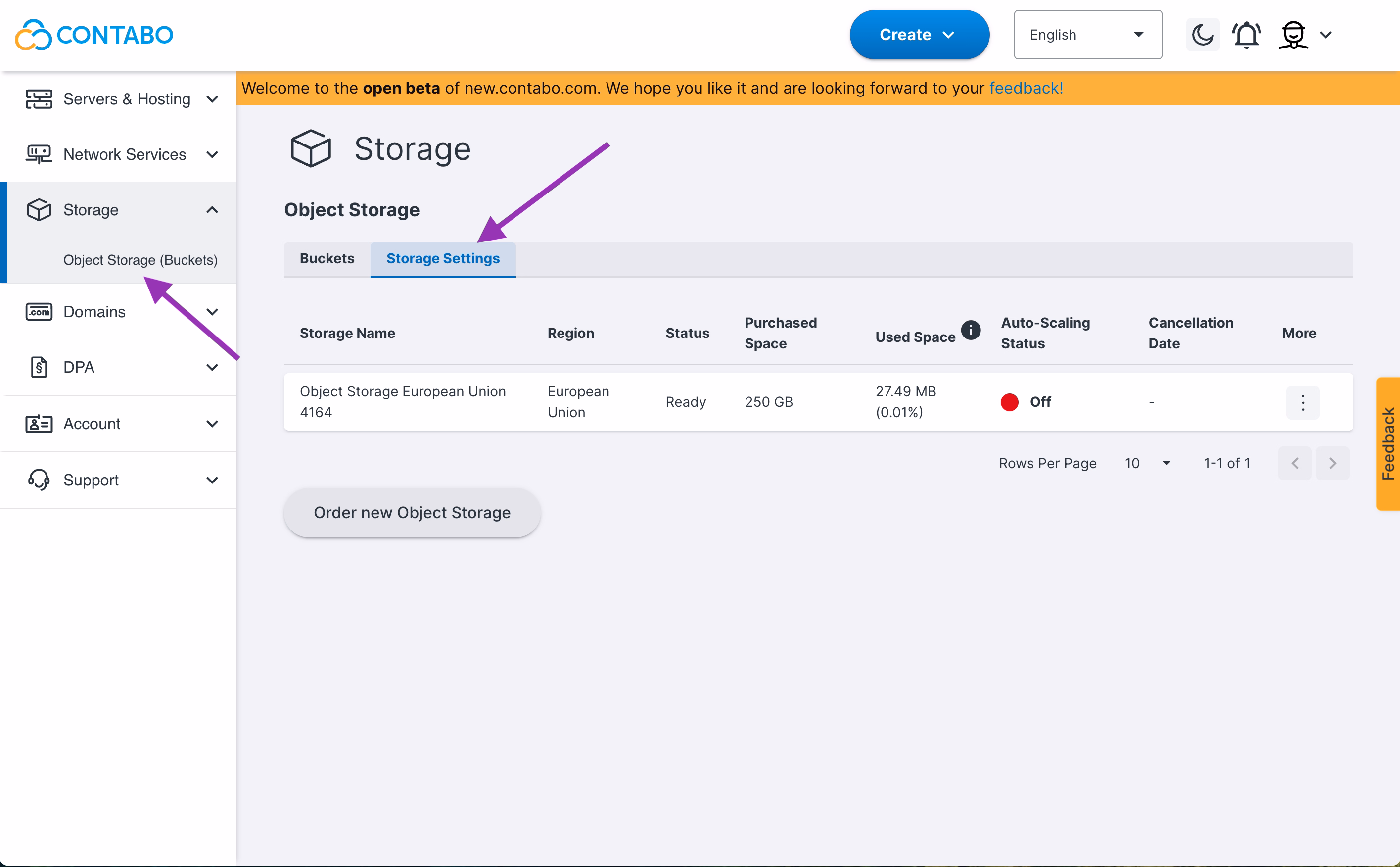The image size is (1400, 867).
Task: Click the red Auto-Scaling Off status indicator
Action: (1009, 402)
